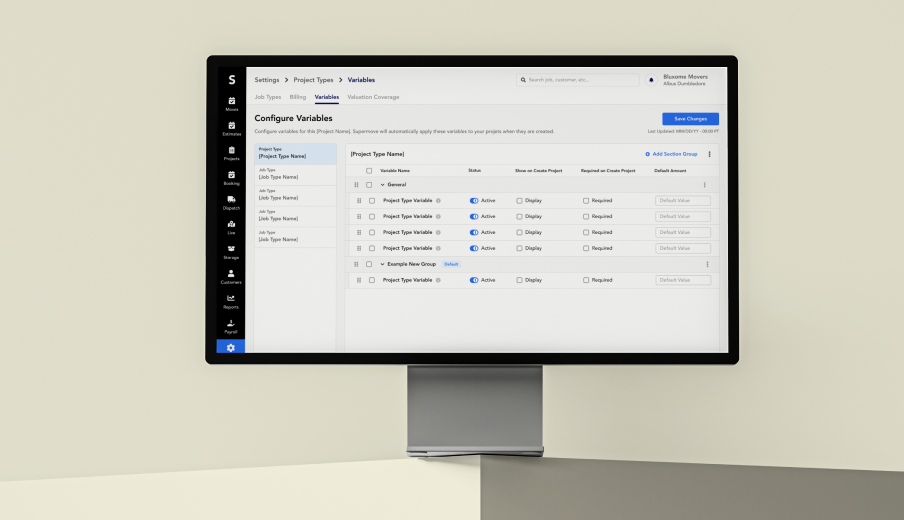
Task: Open Storage in the sidebar
Action: (x=231, y=252)
